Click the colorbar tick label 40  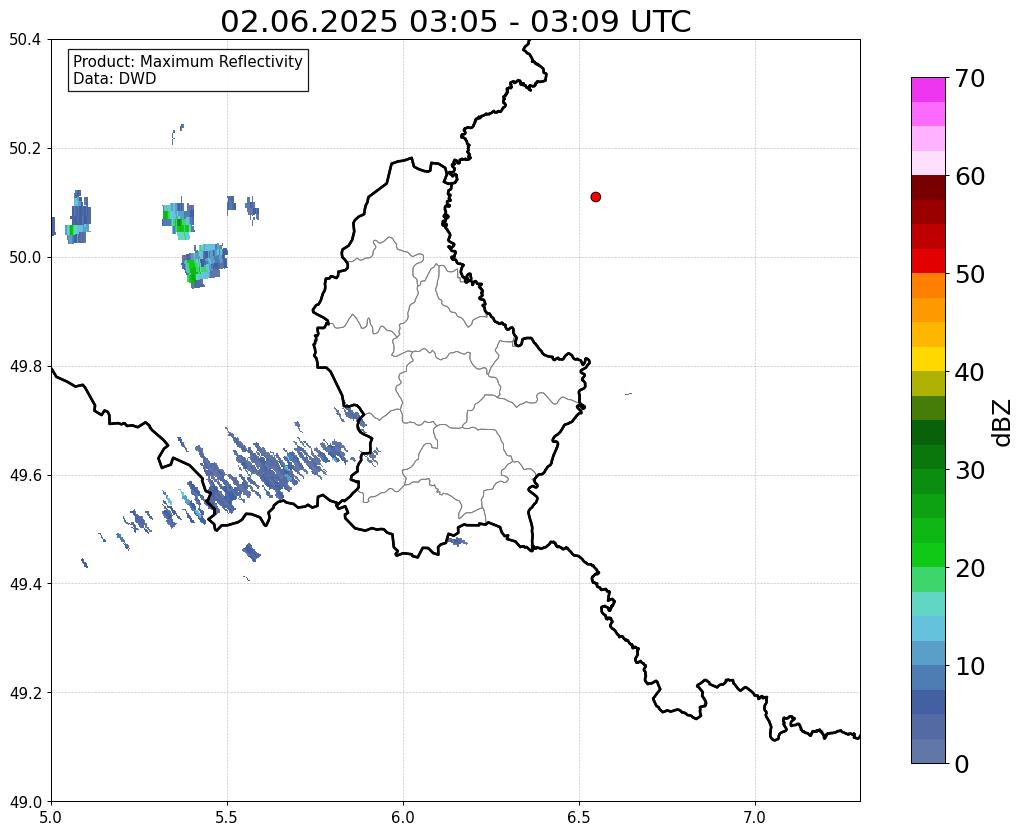[970, 372]
